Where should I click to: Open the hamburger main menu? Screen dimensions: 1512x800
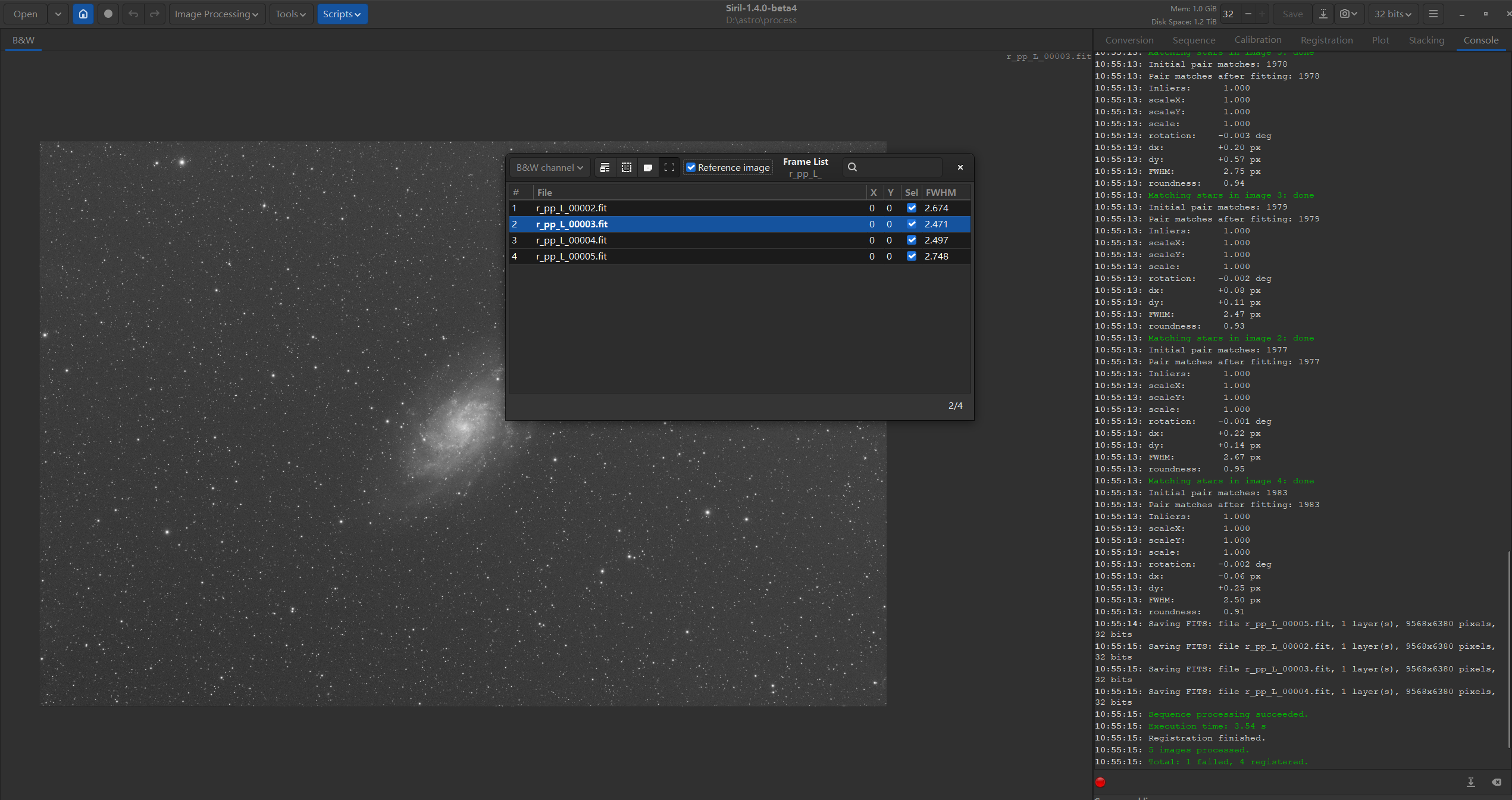[x=1433, y=14]
